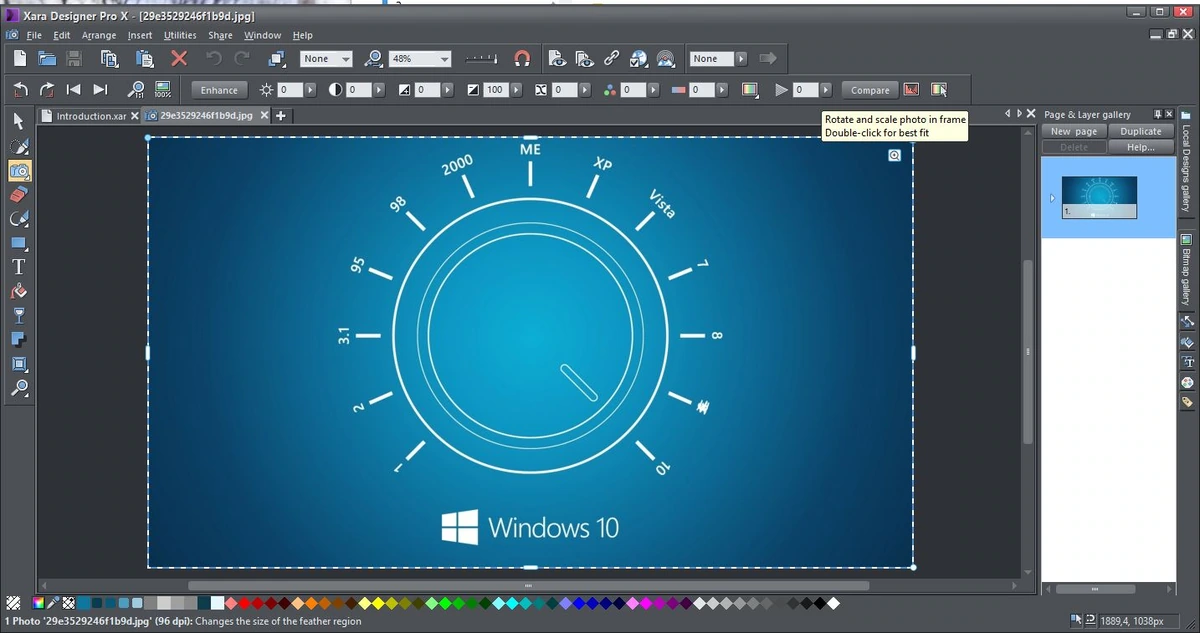
Task: Close the 29e3529246f1b9d.jpg tab
Action: [x=265, y=116]
